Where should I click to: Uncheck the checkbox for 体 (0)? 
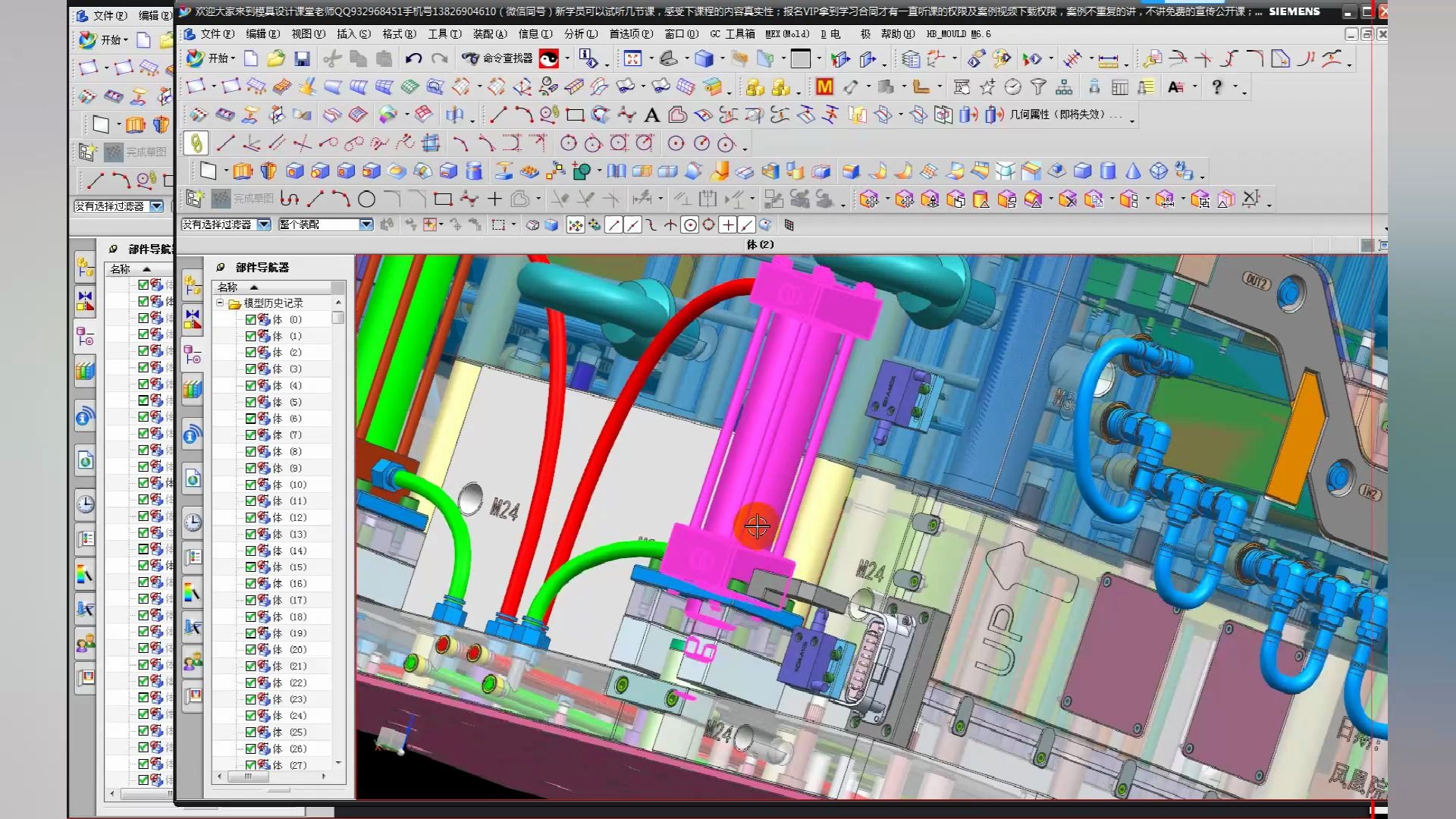click(250, 319)
